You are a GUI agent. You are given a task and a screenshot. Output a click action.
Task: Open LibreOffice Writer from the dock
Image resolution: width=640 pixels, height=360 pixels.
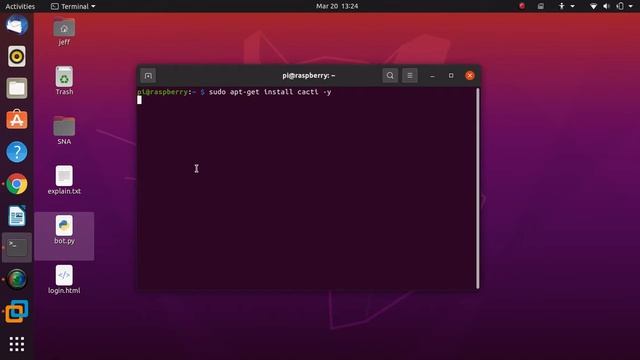(x=17, y=216)
